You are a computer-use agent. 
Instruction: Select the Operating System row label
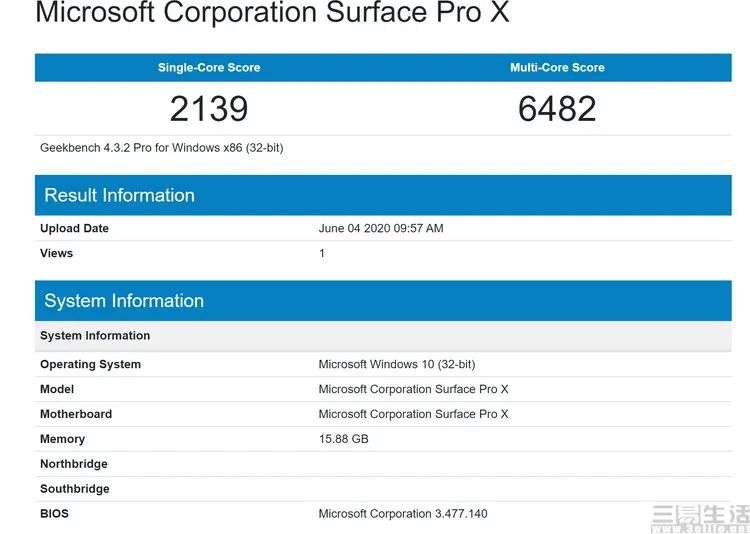point(90,364)
